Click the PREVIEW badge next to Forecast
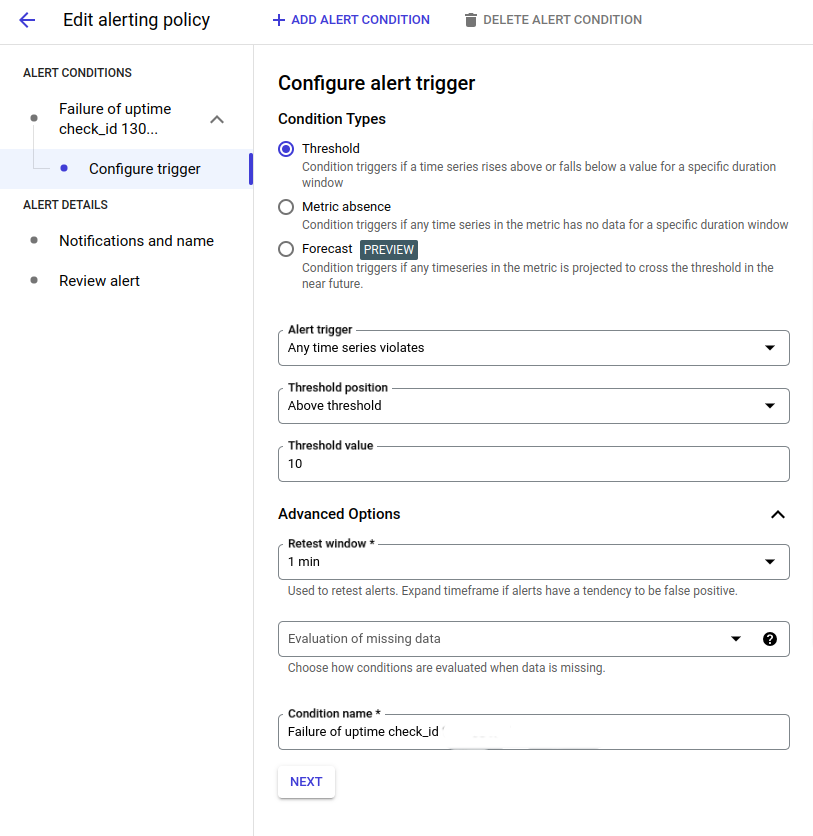Screen dimensions: 813x836 388,249
